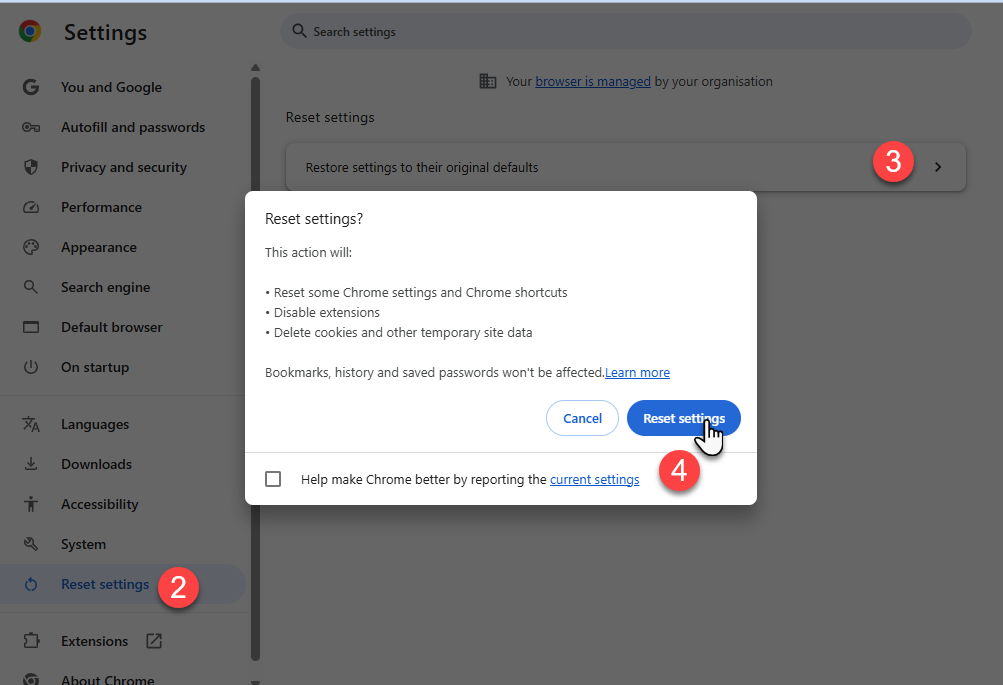Follow the 'browser is managed' link
This screenshot has height=685, width=1003.
click(x=593, y=81)
